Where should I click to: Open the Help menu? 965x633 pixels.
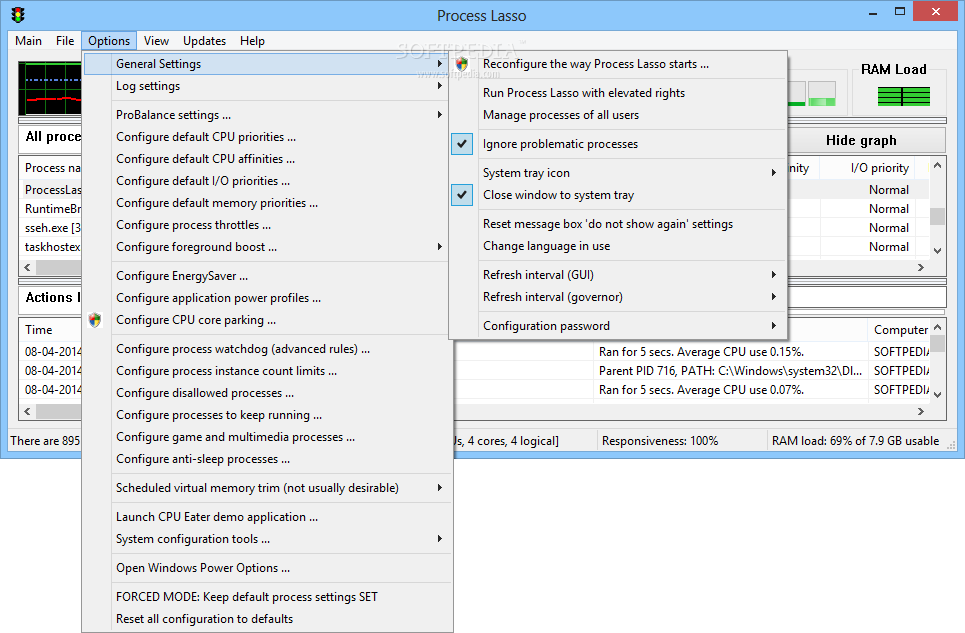[252, 41]
